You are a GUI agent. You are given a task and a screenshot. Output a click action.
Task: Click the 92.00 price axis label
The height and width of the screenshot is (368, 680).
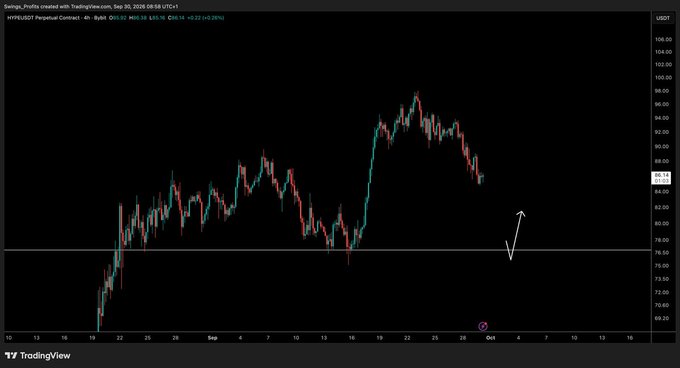pos(662,132)
